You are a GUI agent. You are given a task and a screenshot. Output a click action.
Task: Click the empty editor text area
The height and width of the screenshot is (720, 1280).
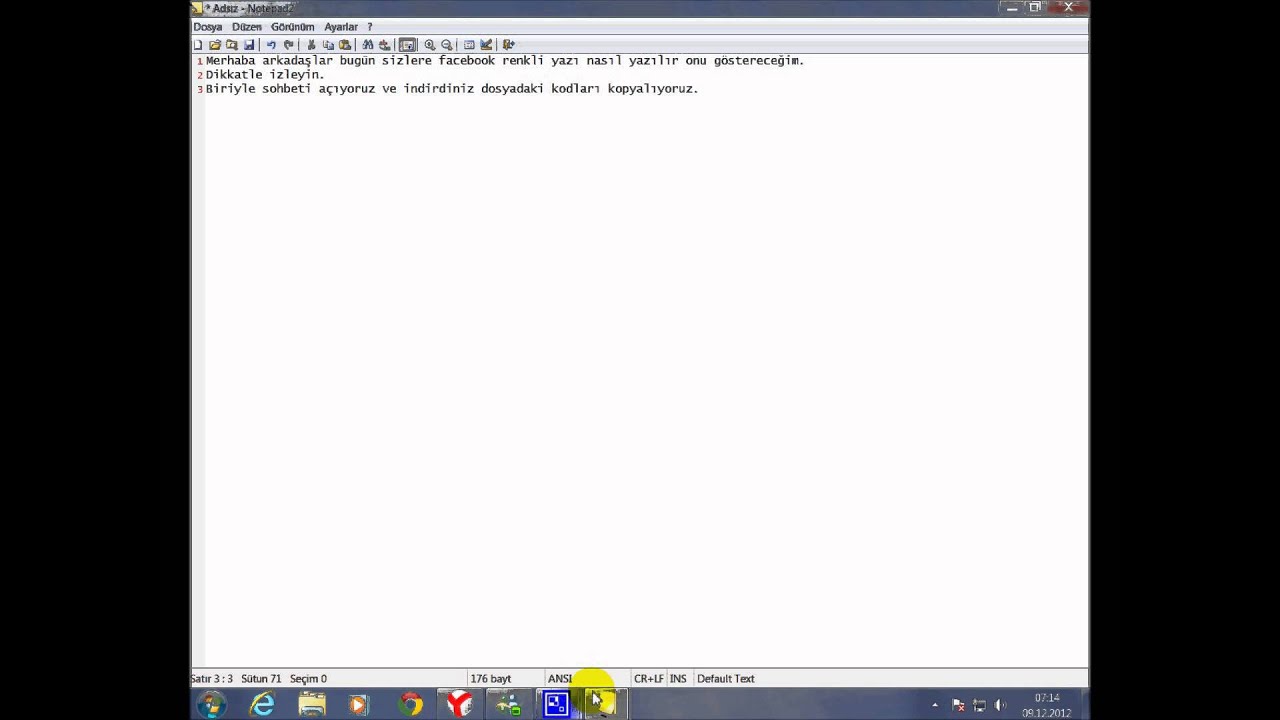[646, 380]
